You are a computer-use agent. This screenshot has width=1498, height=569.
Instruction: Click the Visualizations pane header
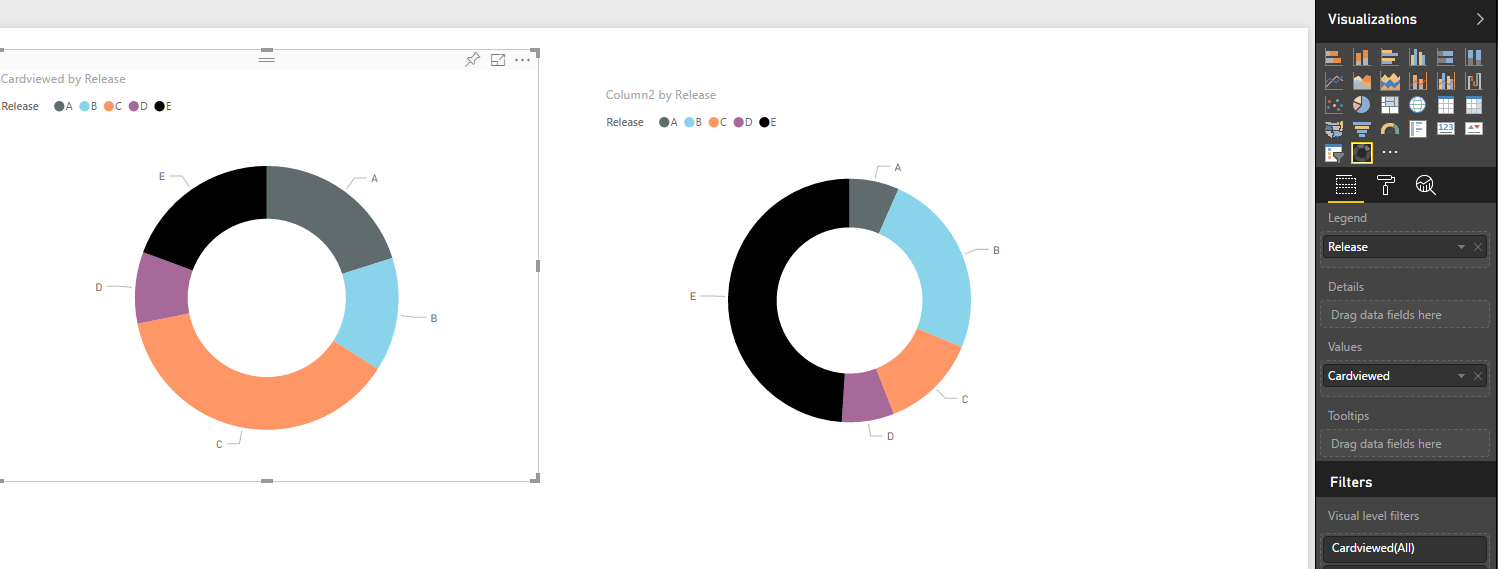click(x=1372, y=19)
